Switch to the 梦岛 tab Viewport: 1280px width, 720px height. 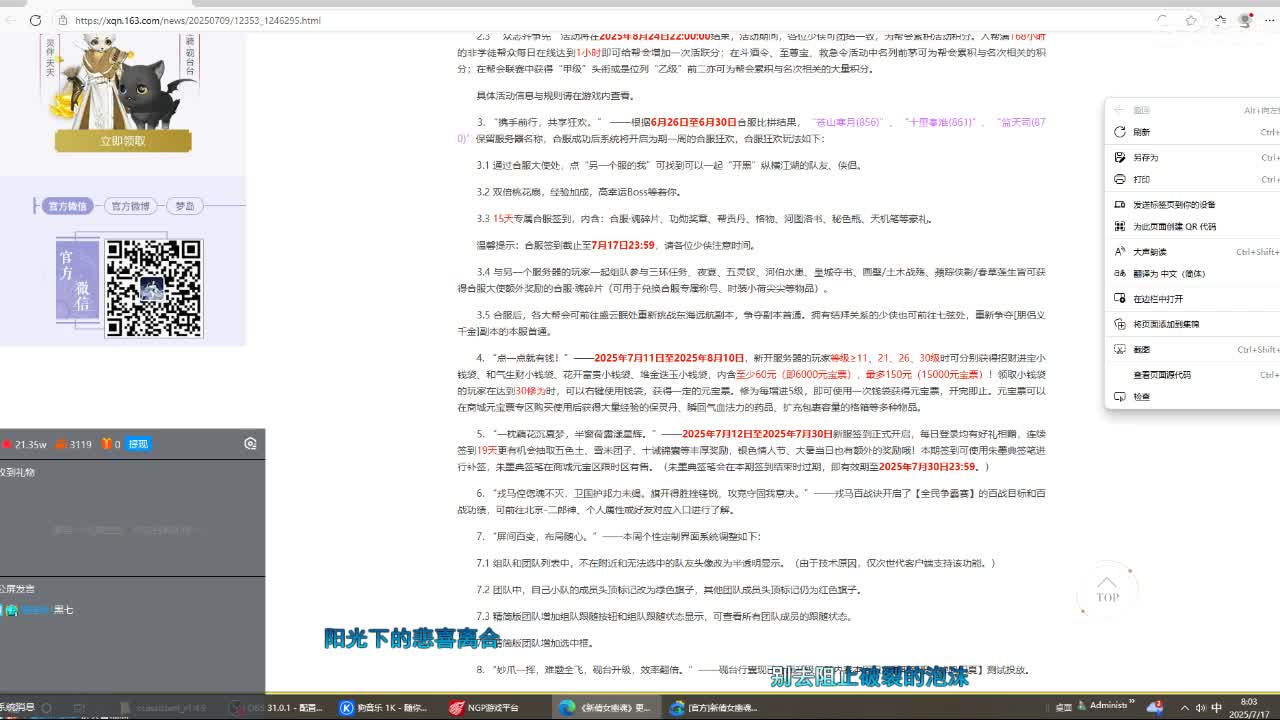pyautogui.click(x=185, y=206)
